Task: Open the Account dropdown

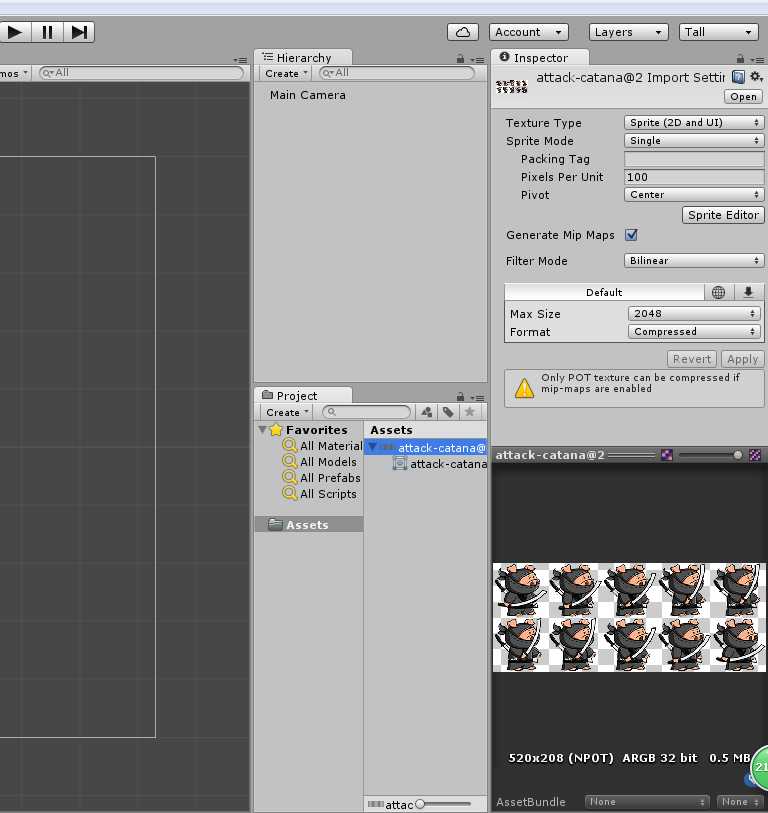Action: 528,32
